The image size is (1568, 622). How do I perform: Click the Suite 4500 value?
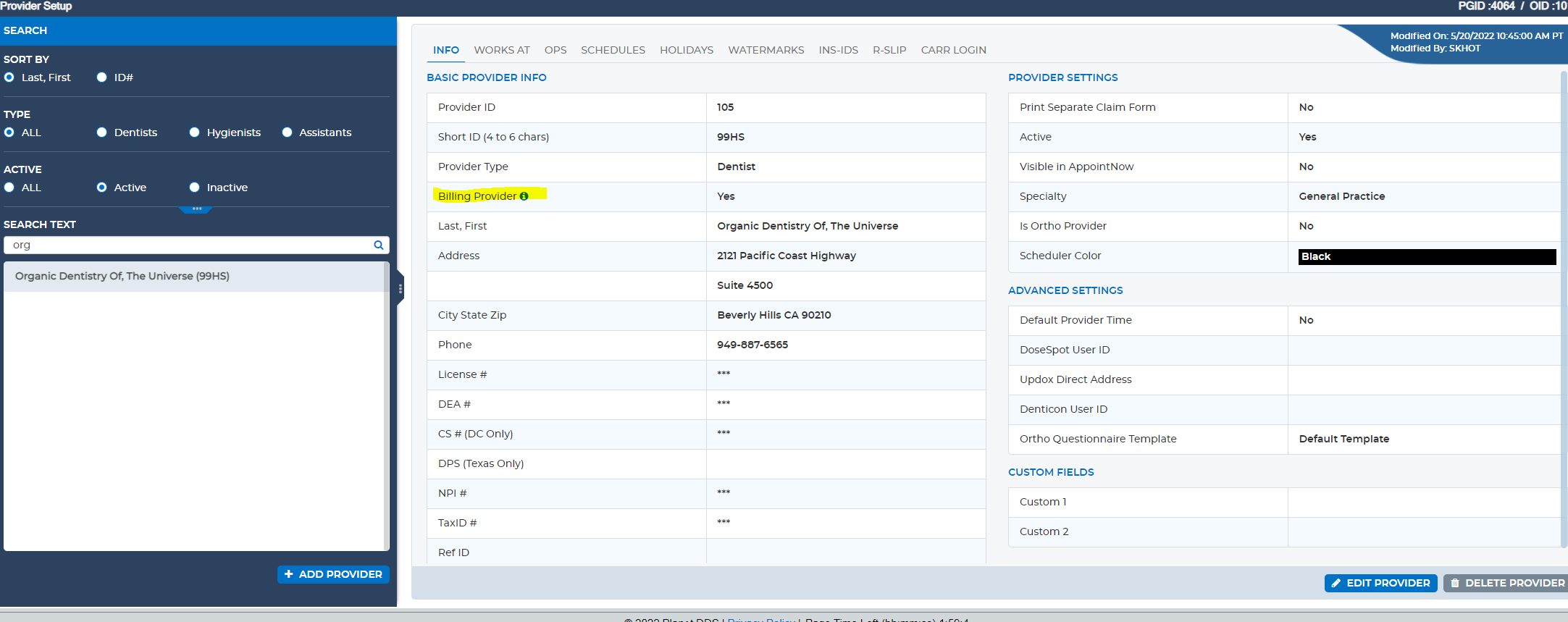coord(745,285)
